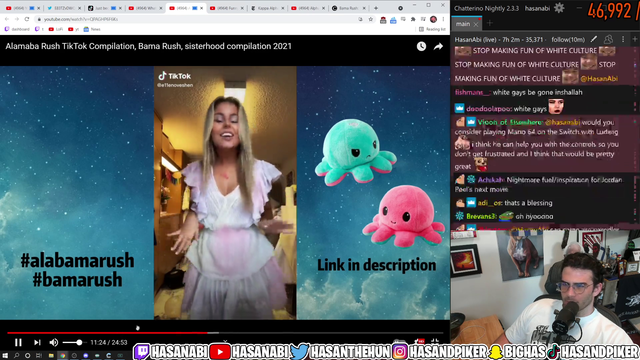Switch to the Kappa Alpha tab
The height and width of the screenshot is (360, 640).
pos(267,8)
